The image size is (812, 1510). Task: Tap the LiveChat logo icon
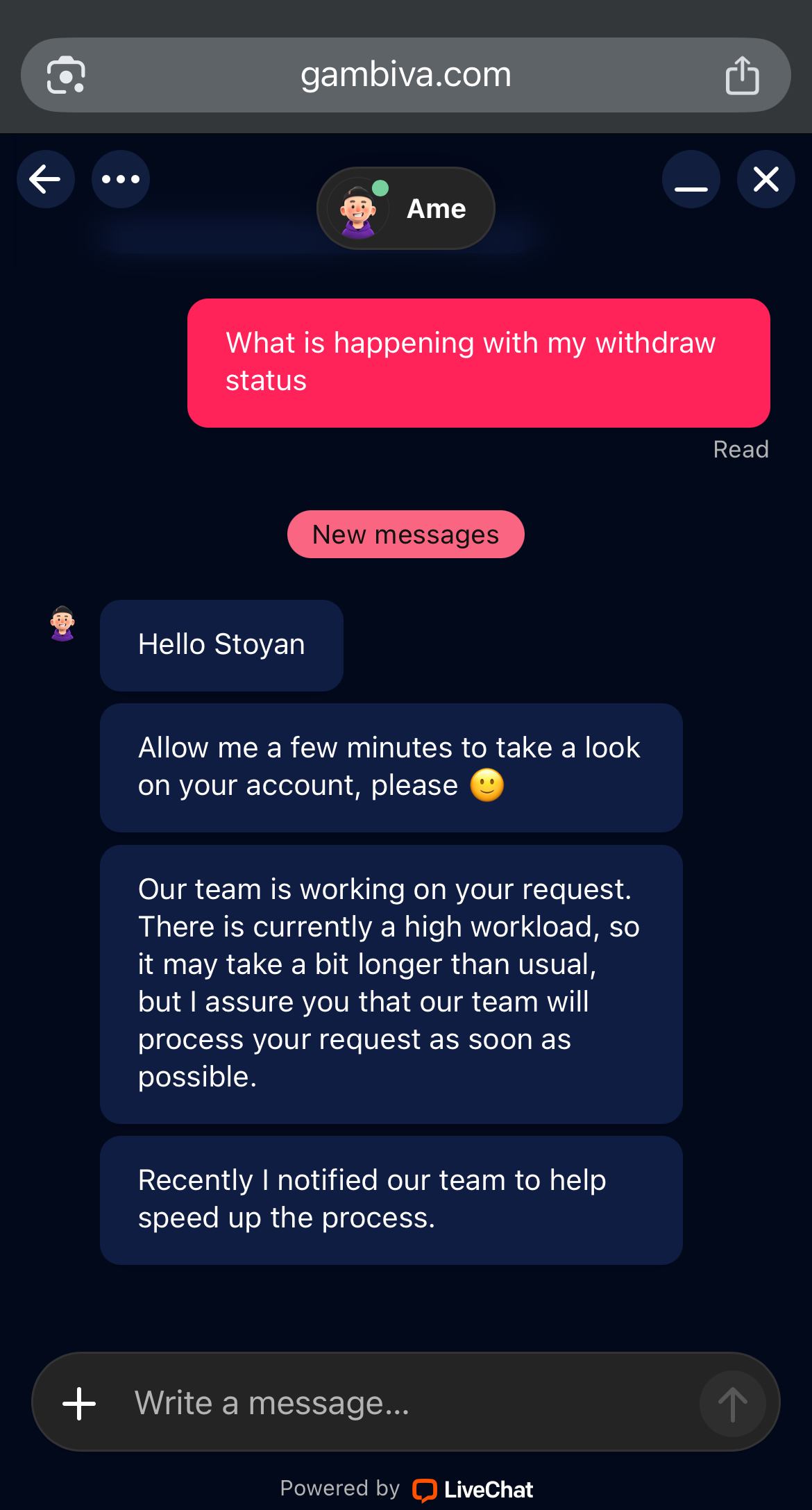[424, 1490]
